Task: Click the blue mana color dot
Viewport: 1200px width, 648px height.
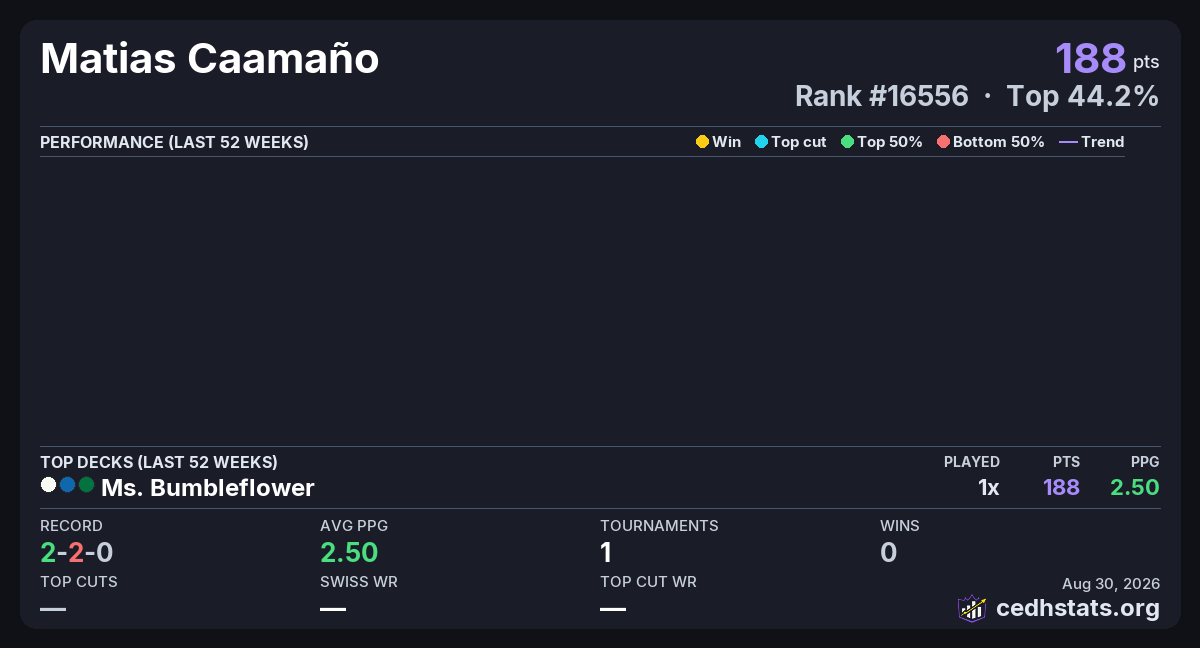Action: tap(67, 485)
